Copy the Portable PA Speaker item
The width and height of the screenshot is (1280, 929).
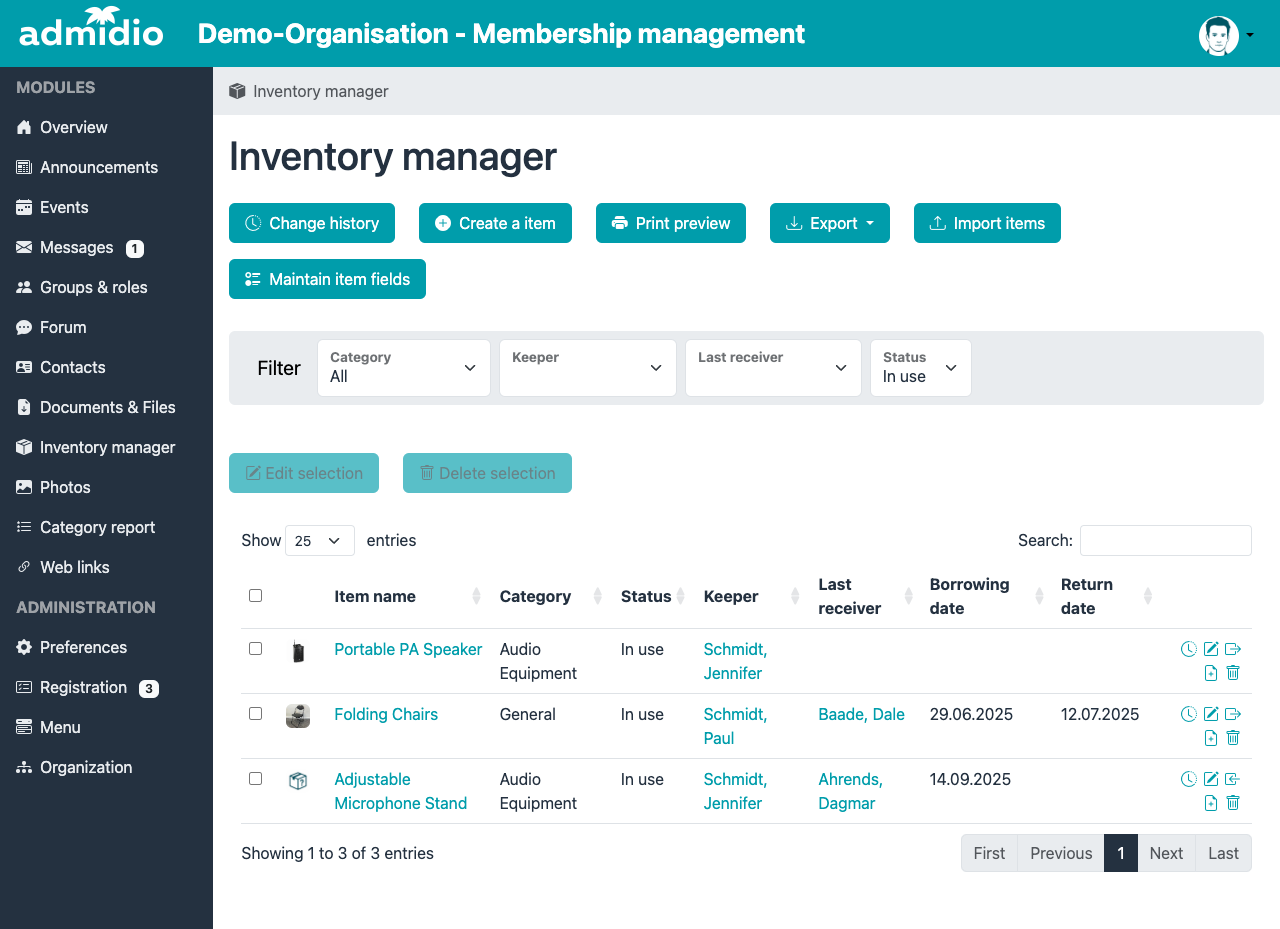pyautogui.click(x=1211, y=673)
